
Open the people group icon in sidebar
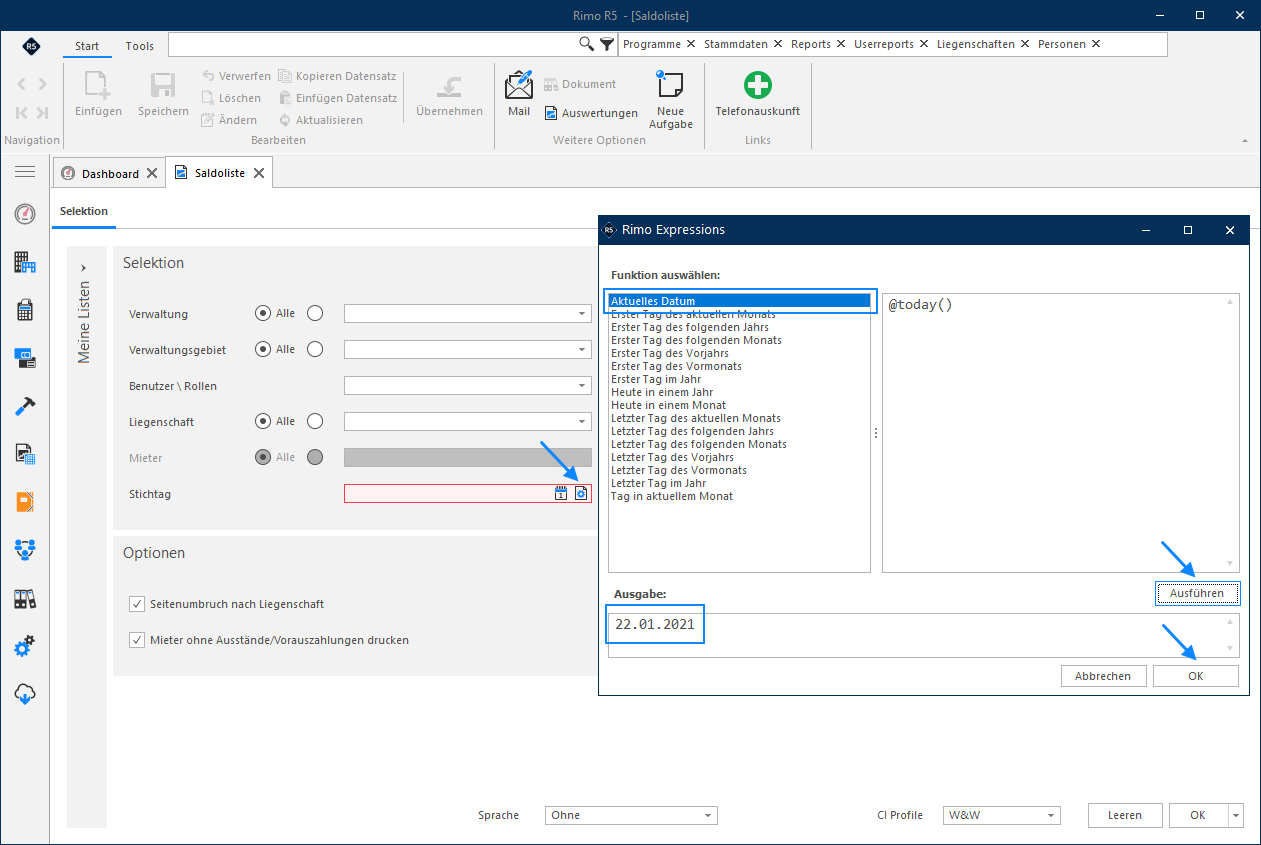[x=25, y=549]
